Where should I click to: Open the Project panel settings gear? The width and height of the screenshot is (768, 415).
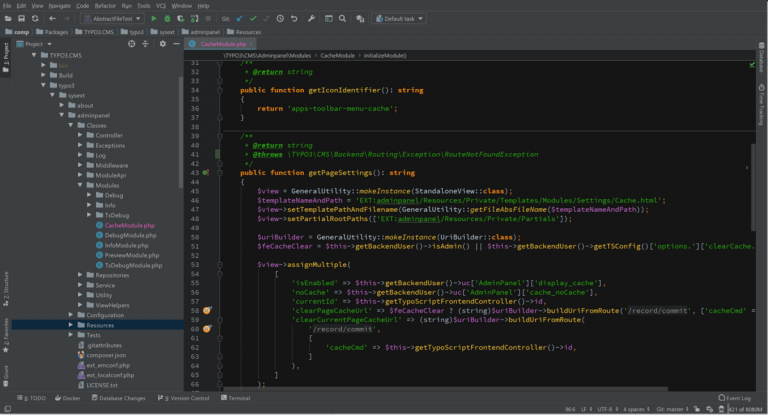[x=162, y=44]
